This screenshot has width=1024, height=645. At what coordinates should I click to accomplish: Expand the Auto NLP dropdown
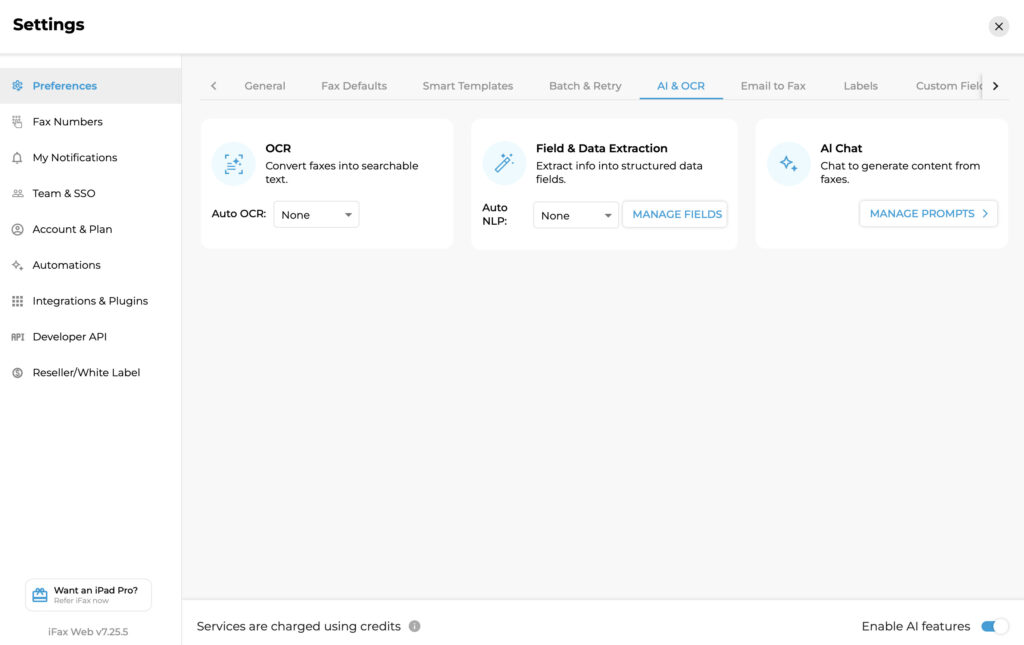point(575,215)
